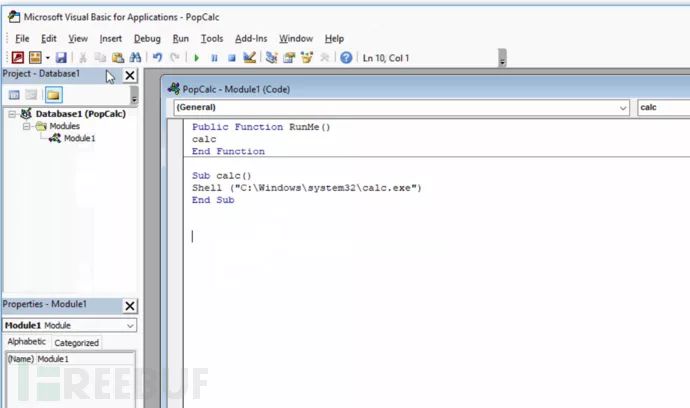This screenshot has width=690, height=408.
Task: Click the 'End Sub' code line
Action: coord(213,200)
